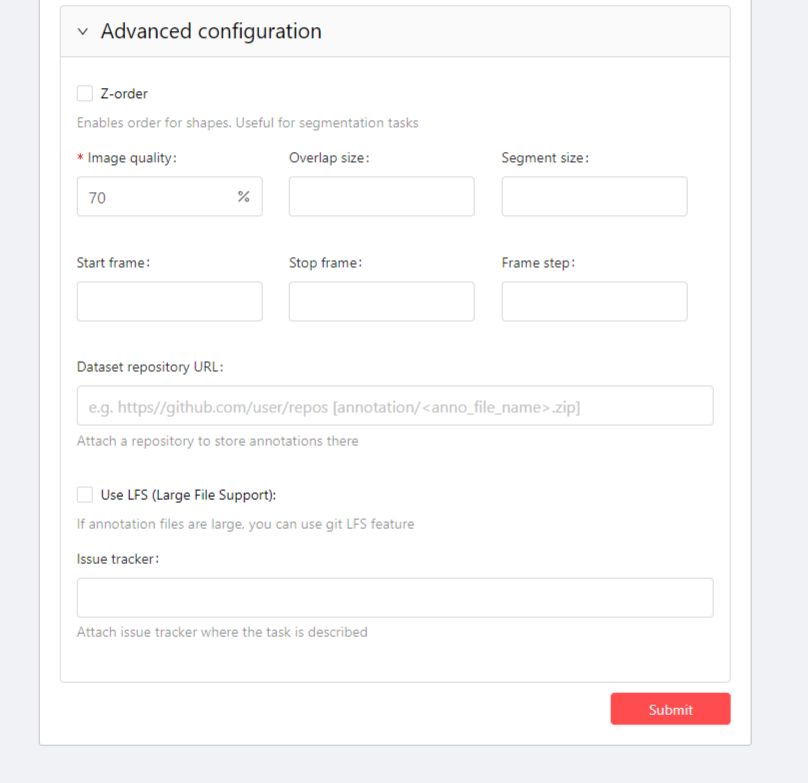Click the Segment size label text
Image resolution: width=808 pixels, height=783 pixels.
tap(544, 158)
